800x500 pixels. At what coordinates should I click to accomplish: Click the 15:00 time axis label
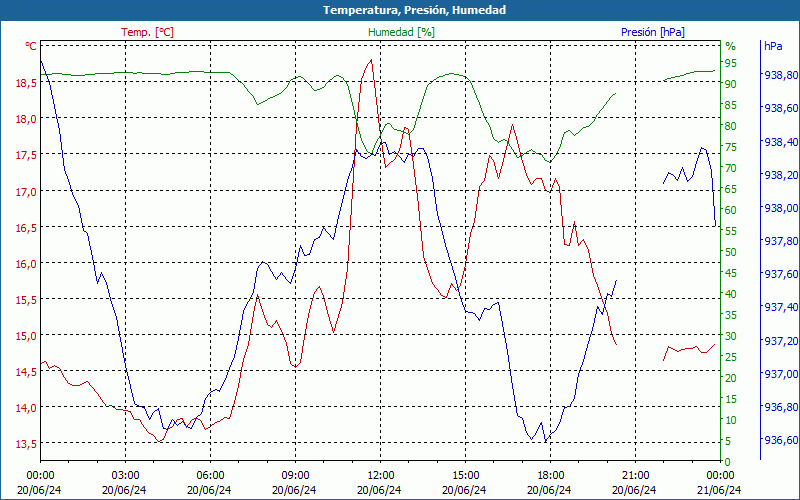(465, 476)
